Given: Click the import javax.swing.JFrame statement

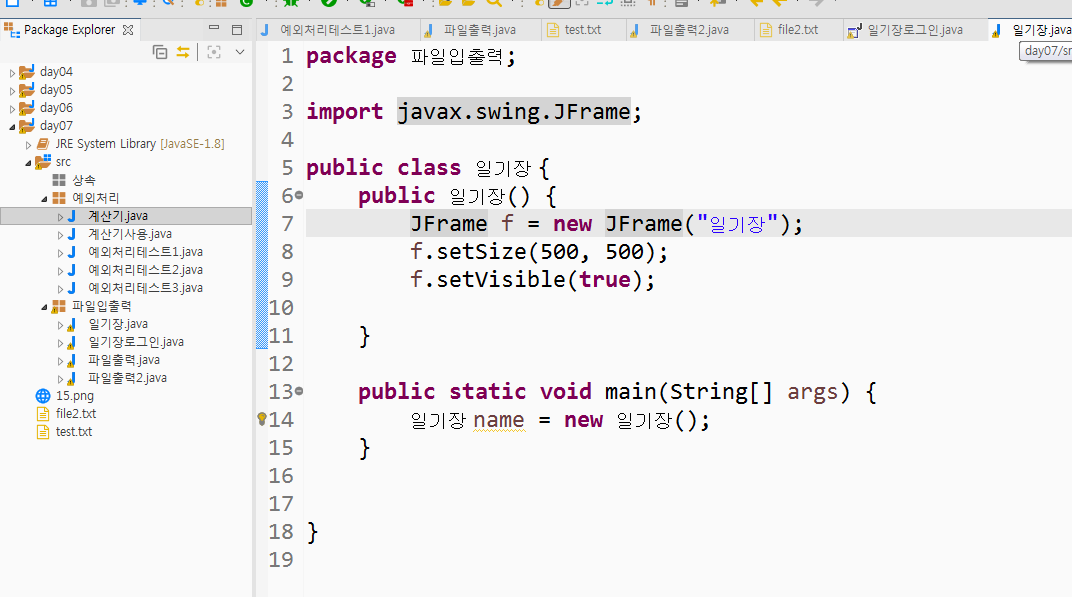Looking at the screenshot, I should click(x=474, y=111).
